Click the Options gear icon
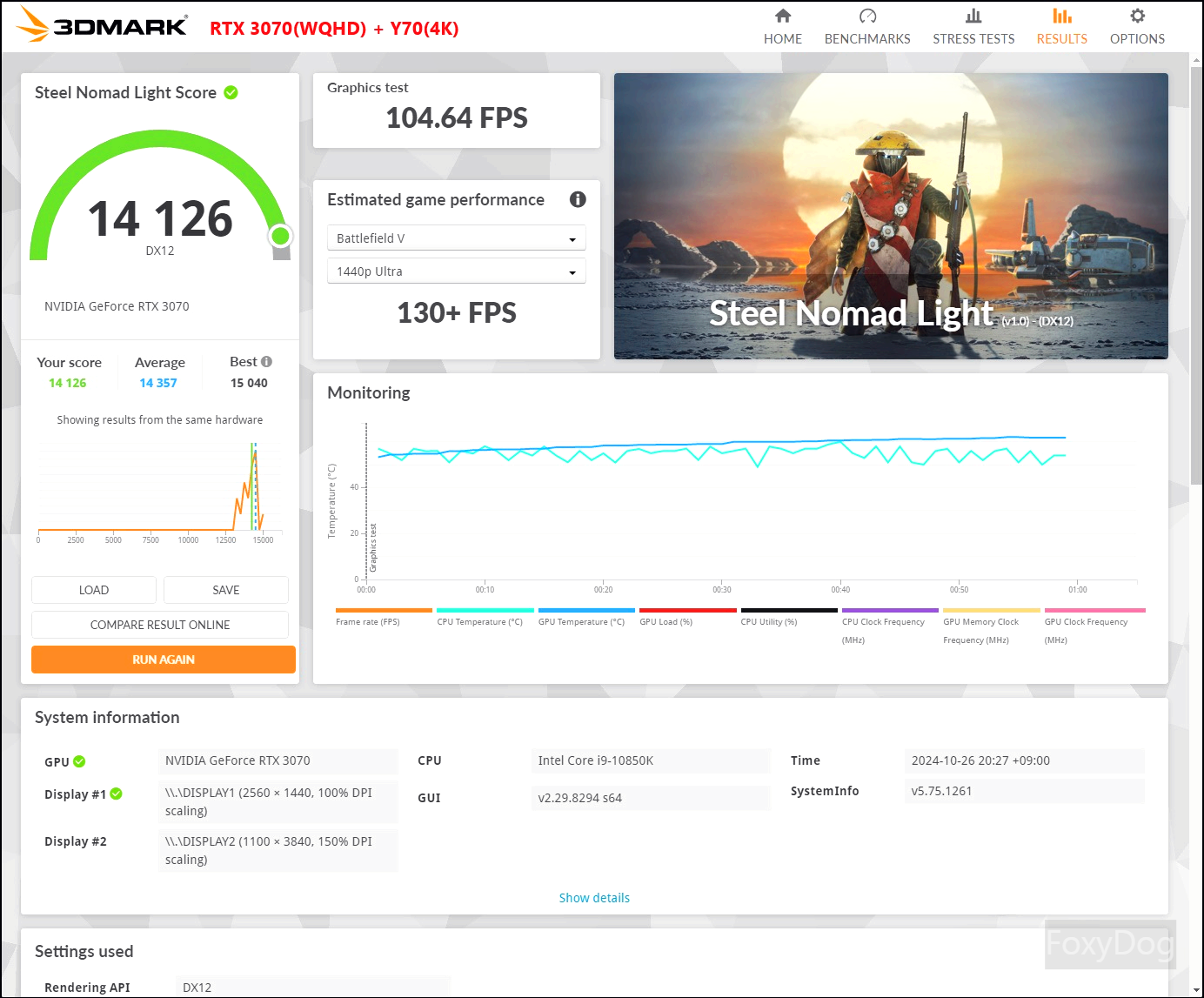 tap(1137, 16)
